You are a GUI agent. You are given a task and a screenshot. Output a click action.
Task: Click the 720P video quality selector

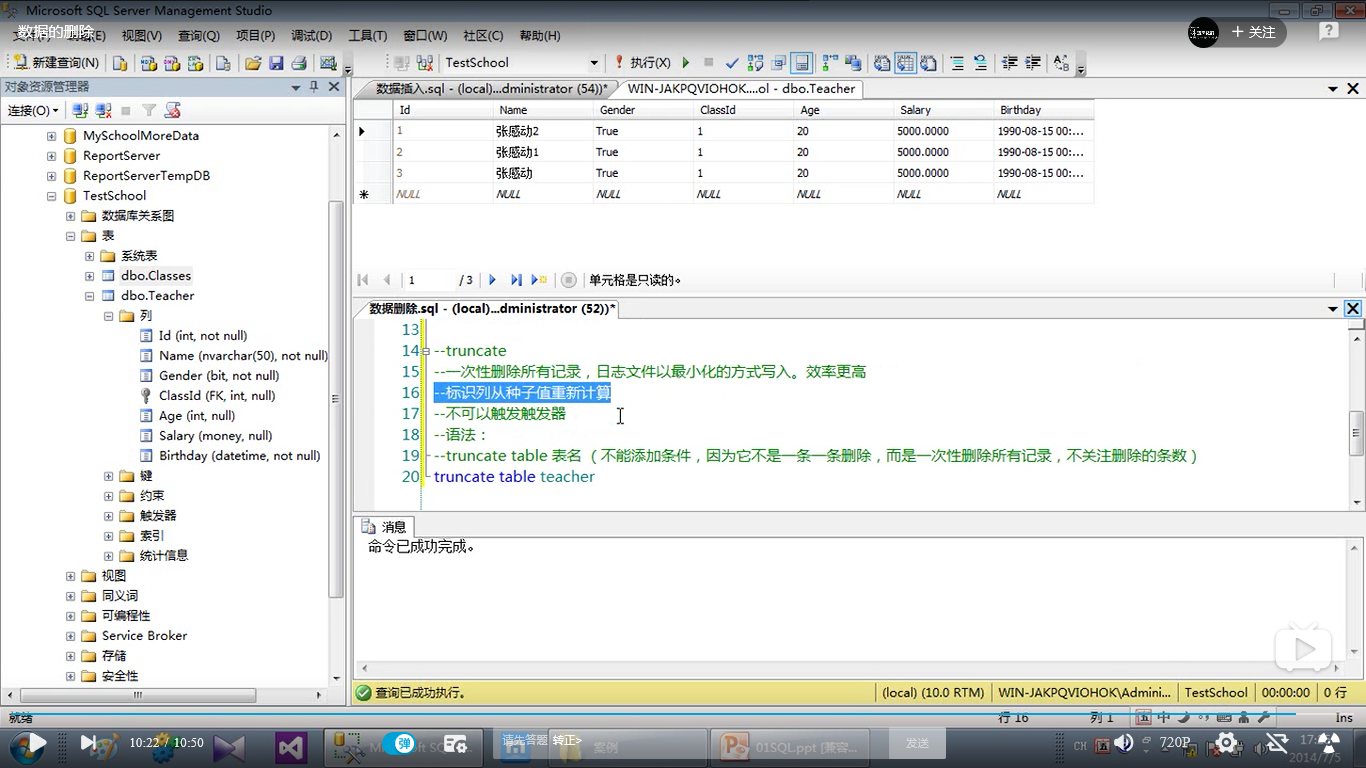[x=1175, y=743]
